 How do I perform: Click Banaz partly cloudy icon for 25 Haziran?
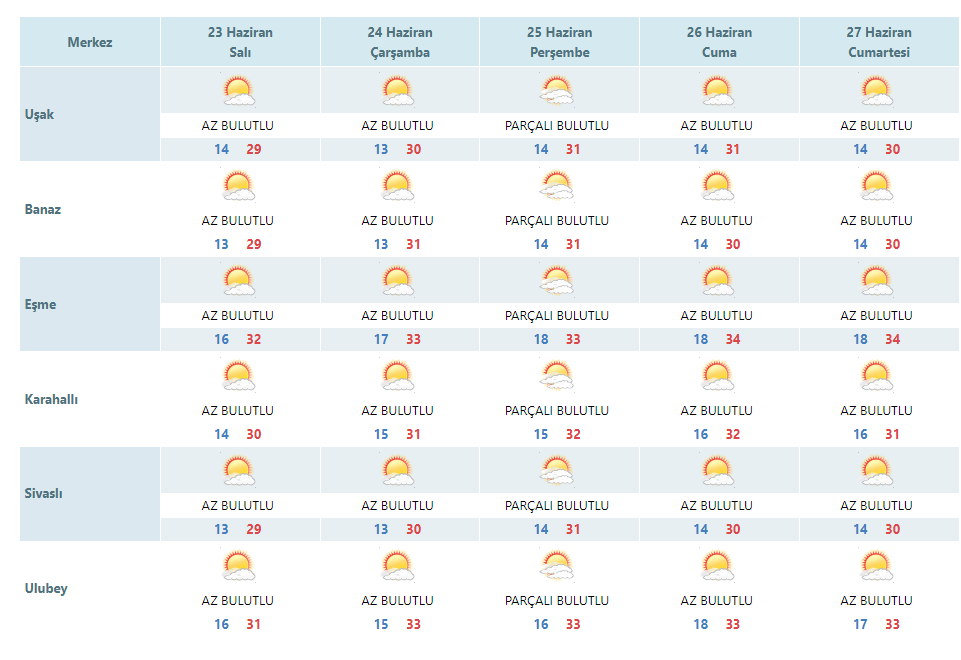pyautogui.click(x=557, y=186)
